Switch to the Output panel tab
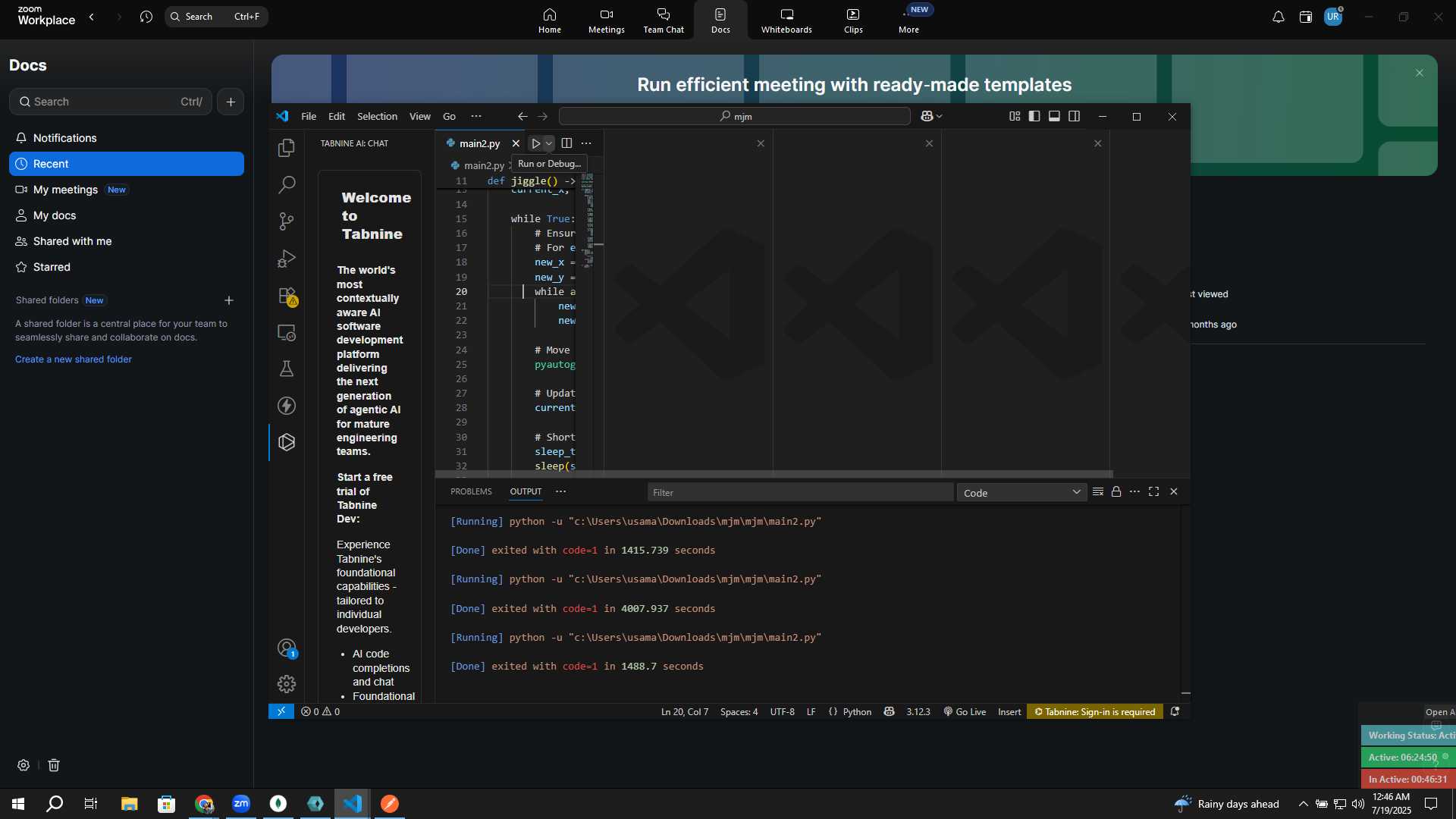The image size is (1456, 819). (x=526, y=491)
